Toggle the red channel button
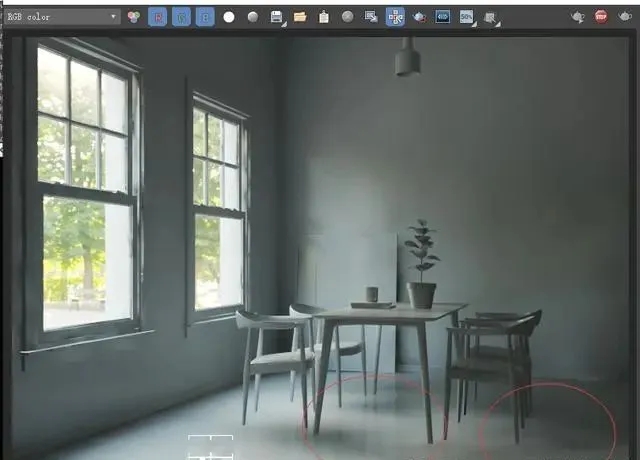The width and height of the screenshot is (640, 460). click(158, 17)
